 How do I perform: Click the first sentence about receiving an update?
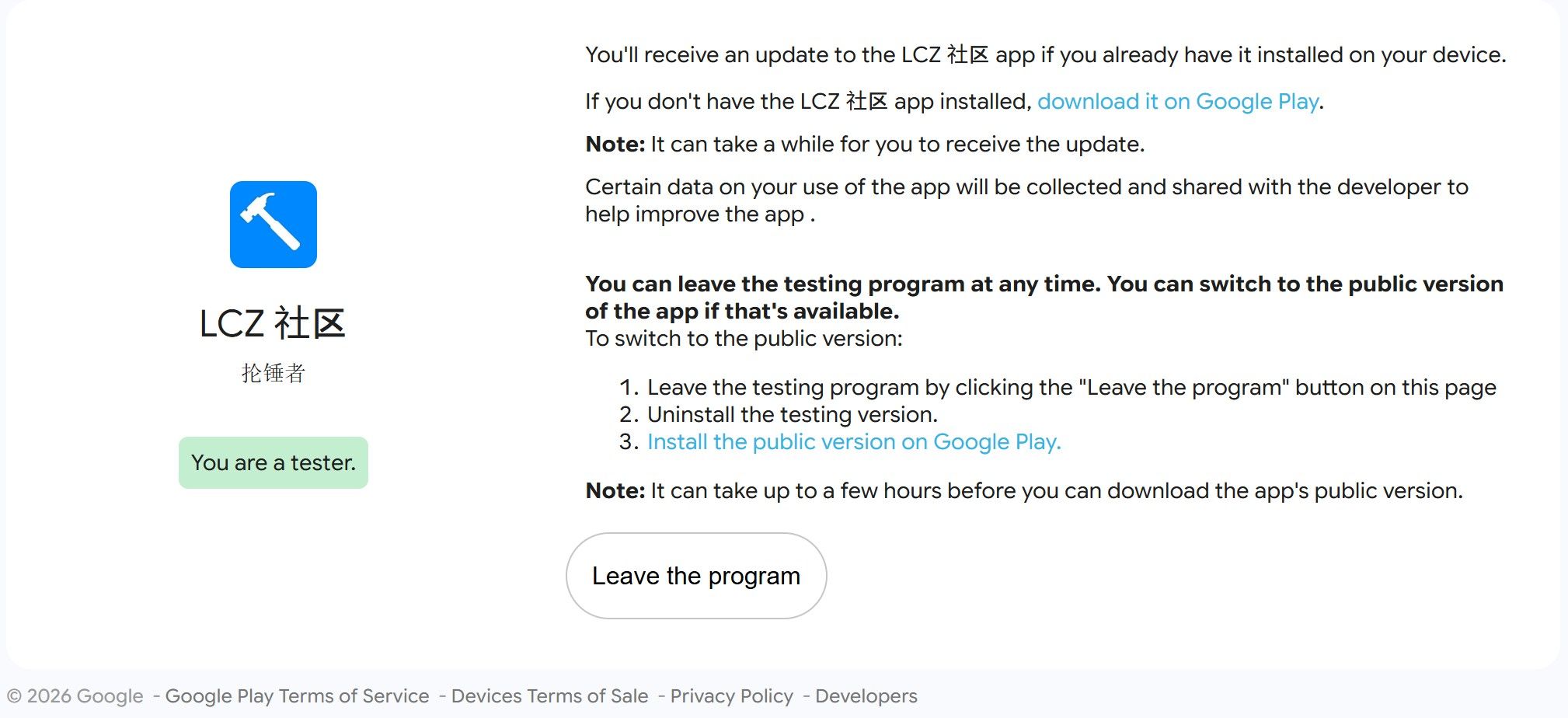1046,54
